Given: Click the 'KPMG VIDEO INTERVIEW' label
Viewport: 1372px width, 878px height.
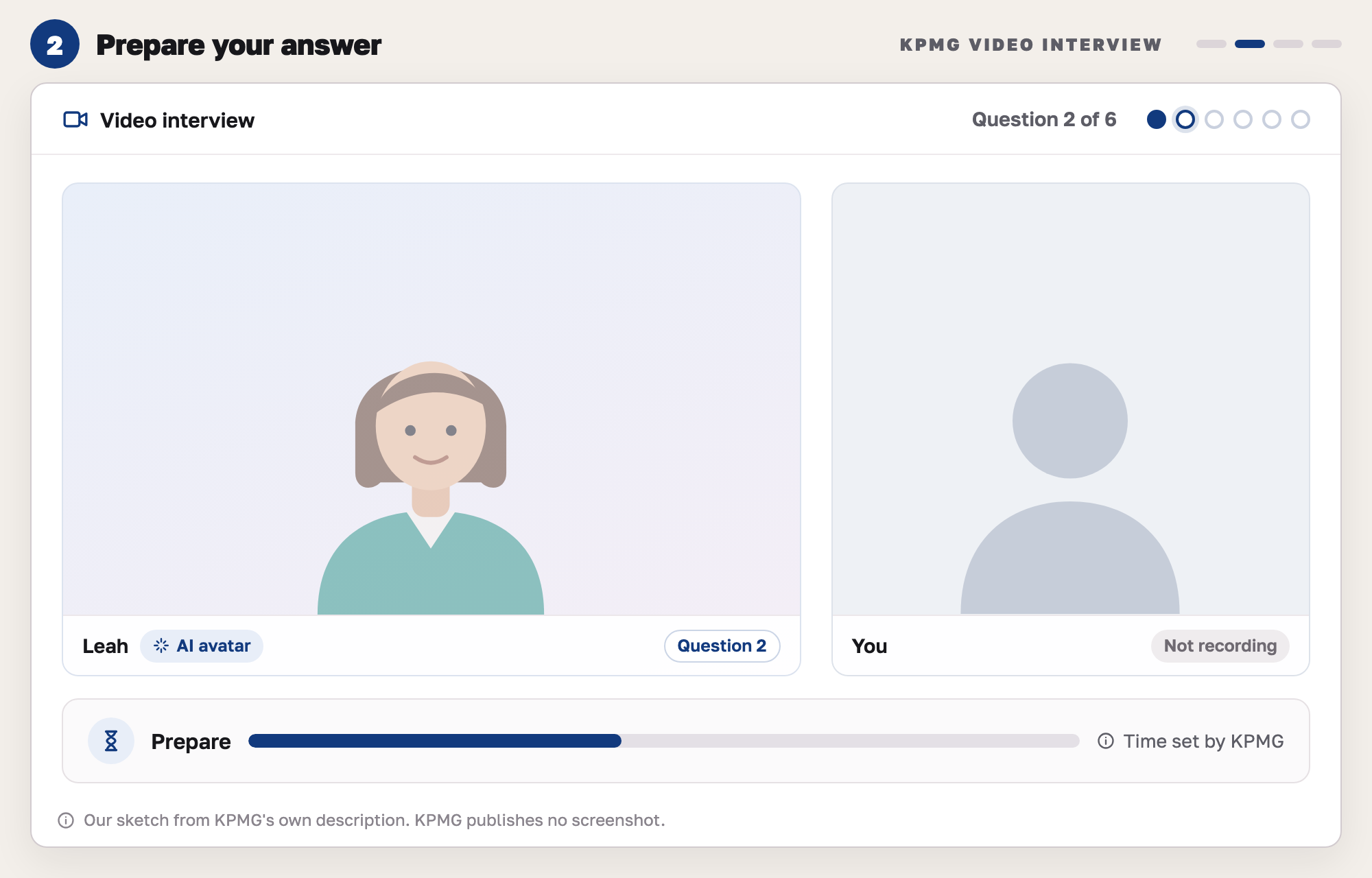Looking at the screenshot, I should pyautogui.click(x=1030, y=45).
